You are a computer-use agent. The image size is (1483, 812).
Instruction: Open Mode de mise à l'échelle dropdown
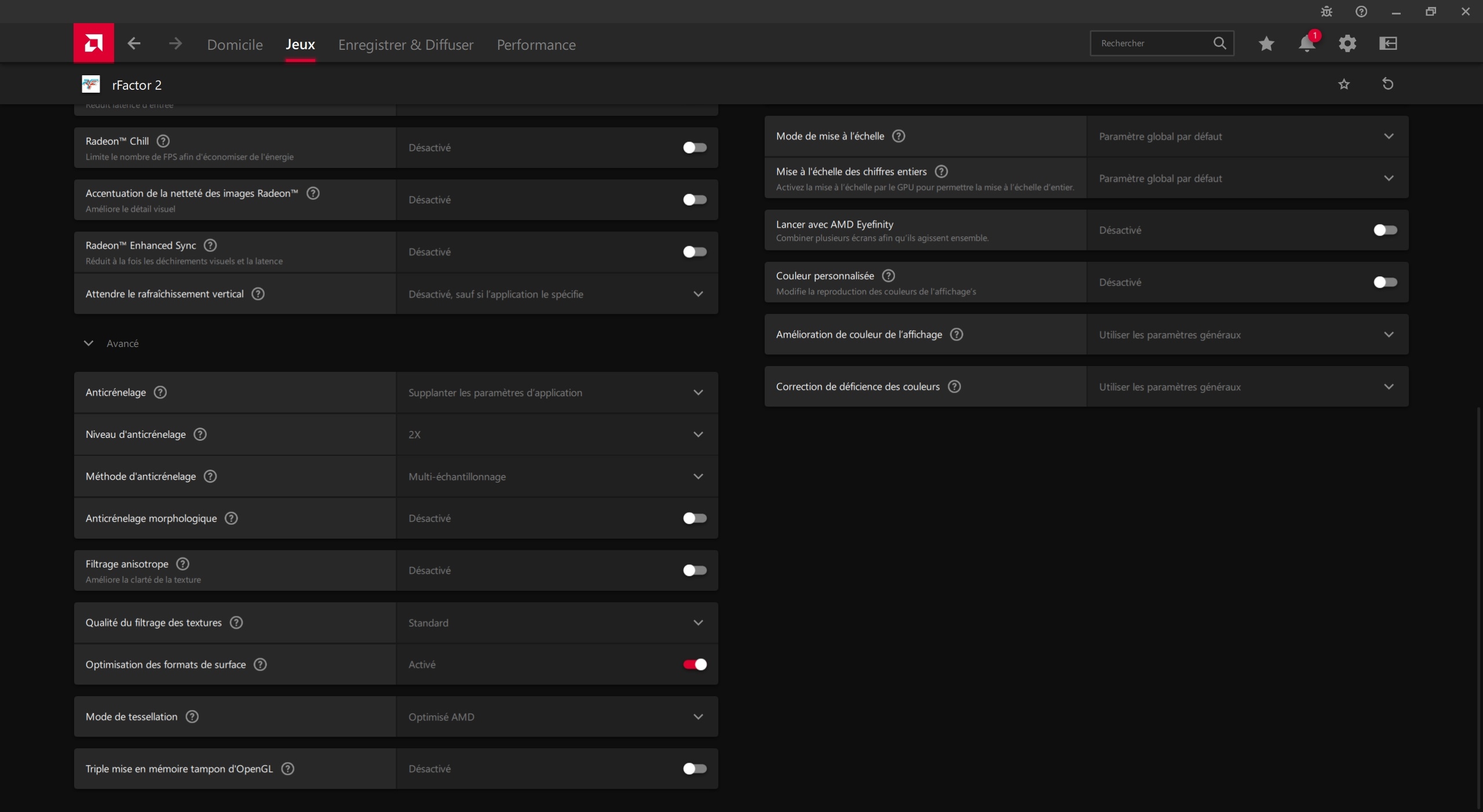1247,136
